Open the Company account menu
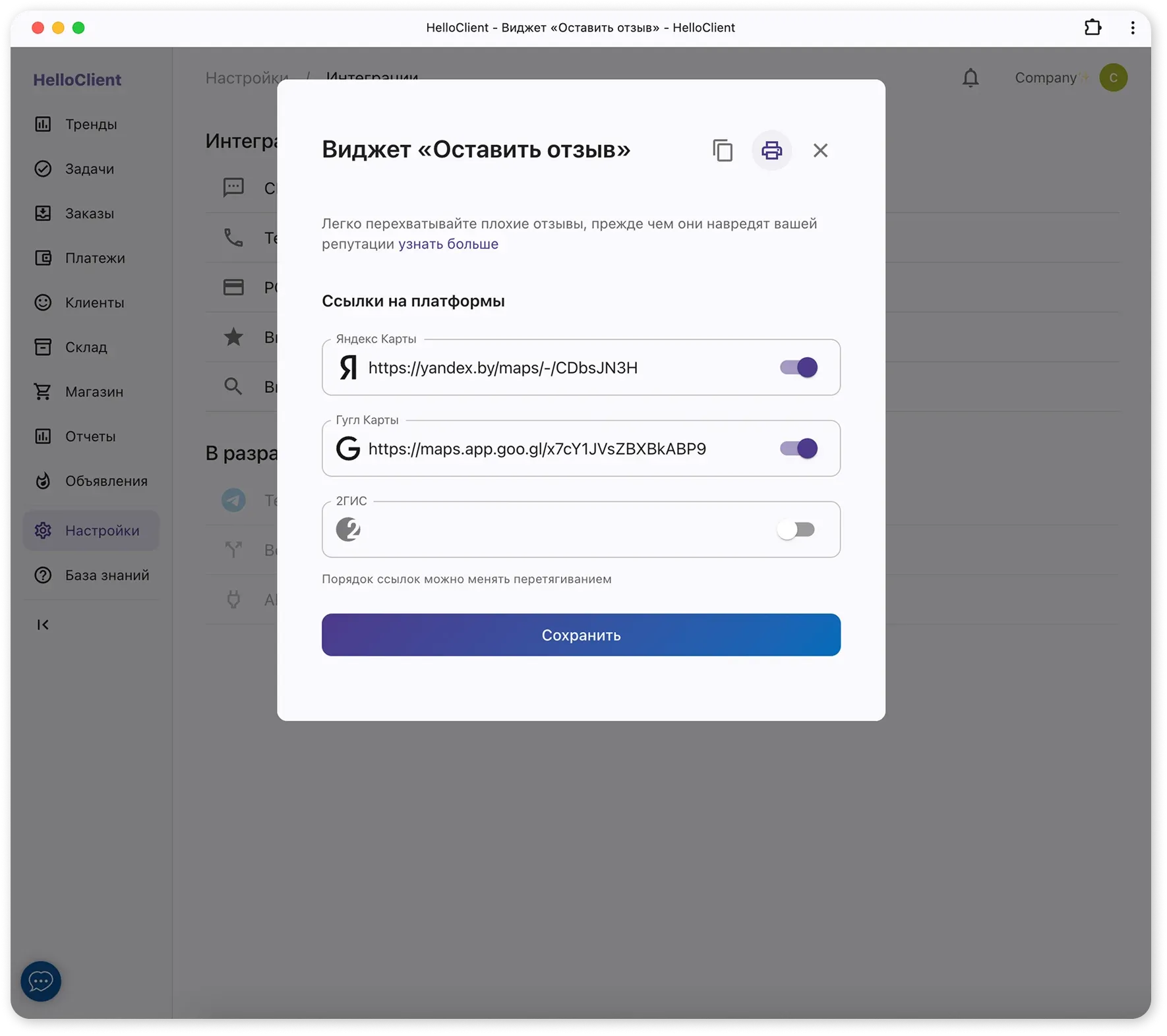1167x1036 pixels. (x=1069, y=78)
